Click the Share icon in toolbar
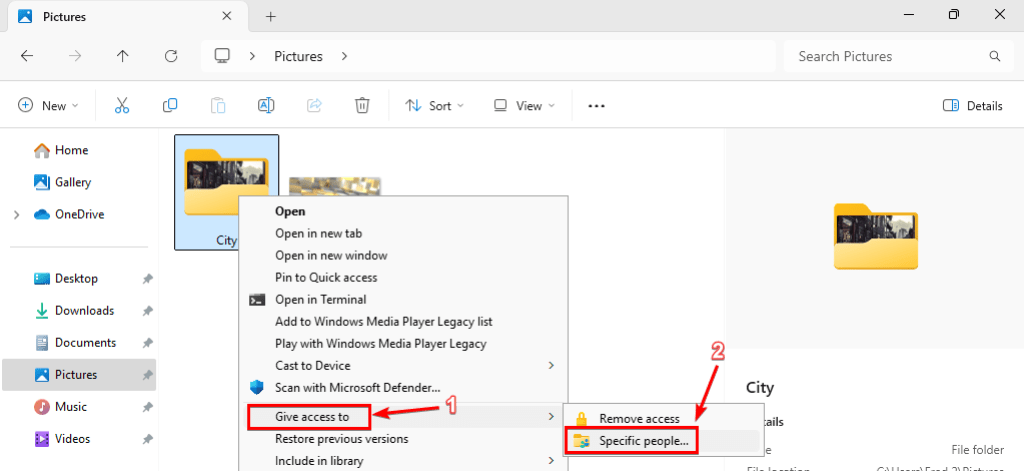Image resolution: width=1024 pixels, height=471 pixels. (x=315, y=105)
